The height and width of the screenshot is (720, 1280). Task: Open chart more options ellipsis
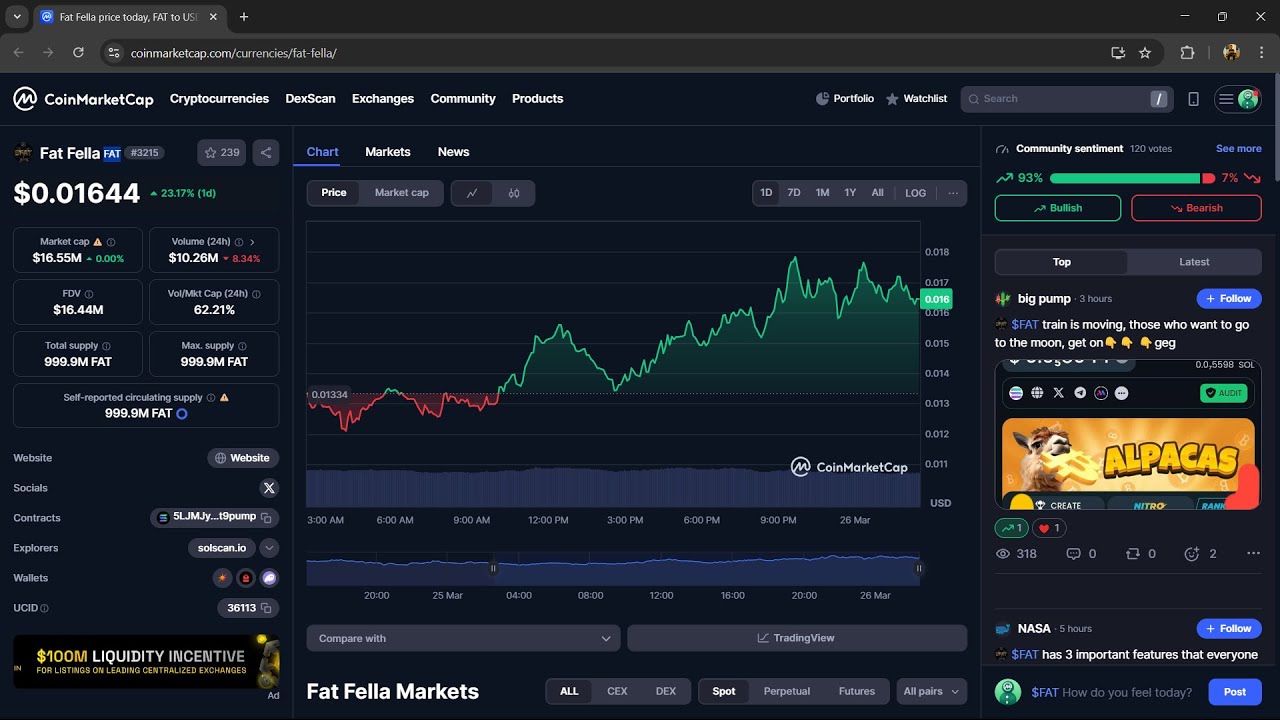point(953,193)
